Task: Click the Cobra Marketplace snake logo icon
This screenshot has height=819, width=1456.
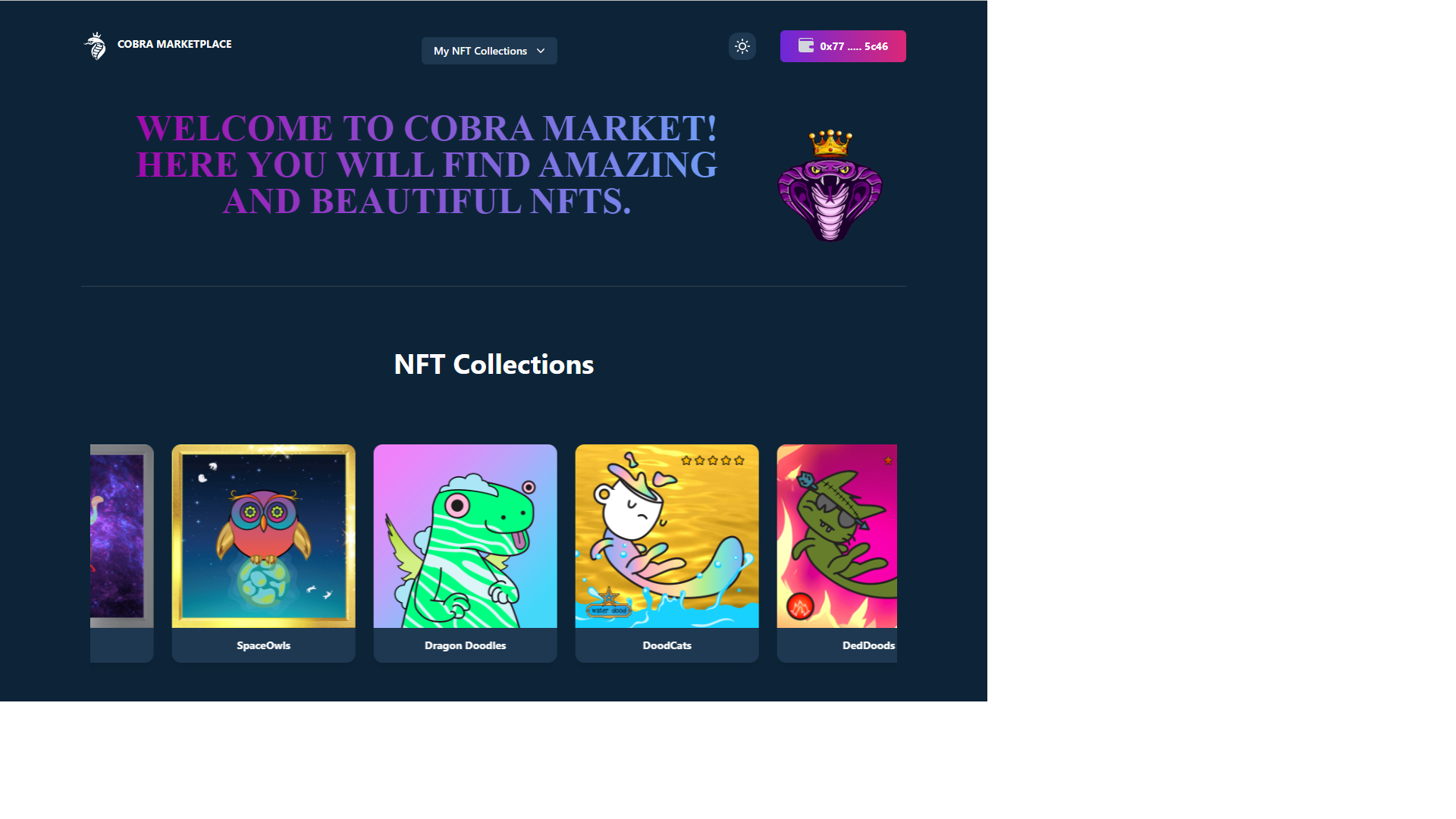Action: tap(95, 45)
